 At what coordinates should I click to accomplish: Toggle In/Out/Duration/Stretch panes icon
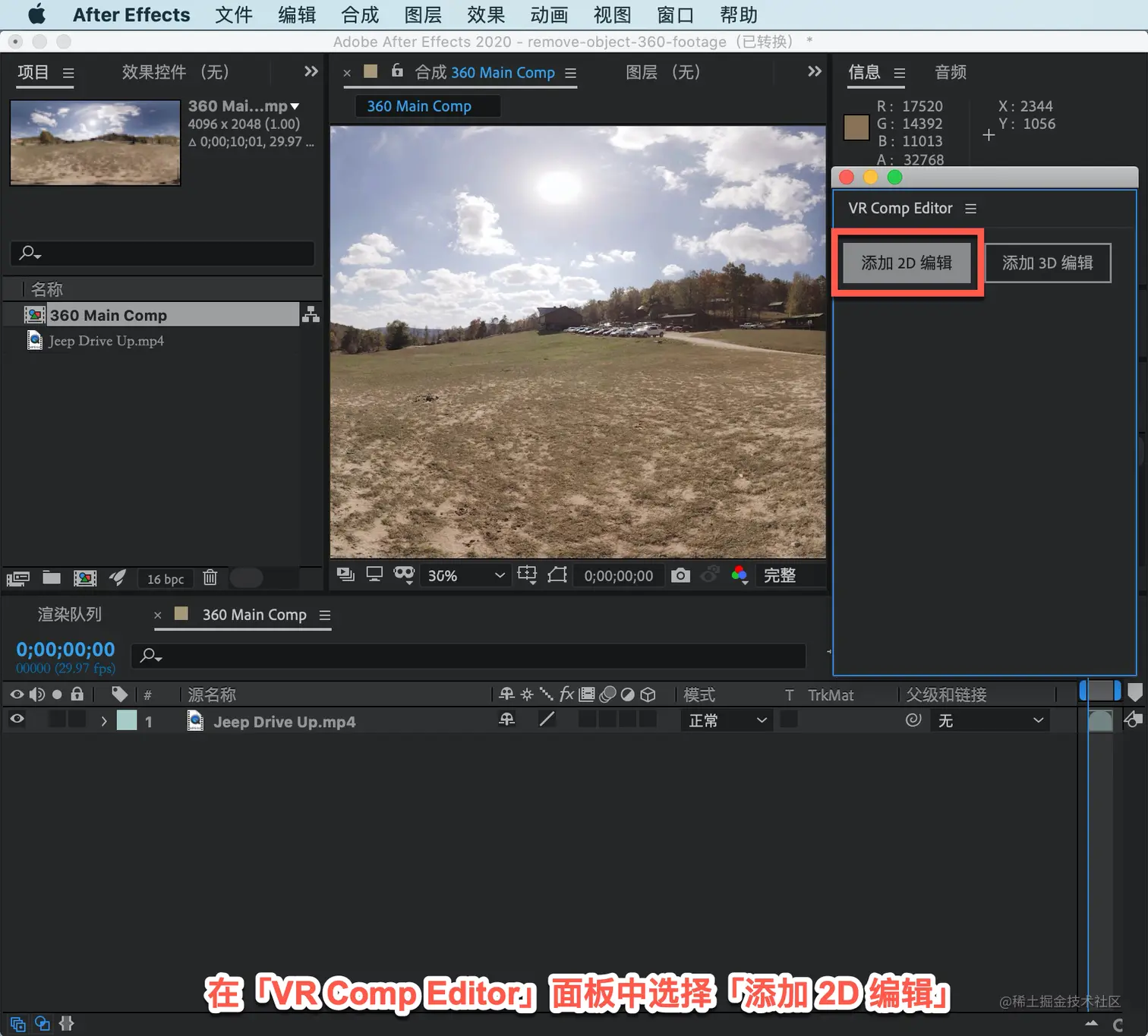click(x=67, y=1023)
